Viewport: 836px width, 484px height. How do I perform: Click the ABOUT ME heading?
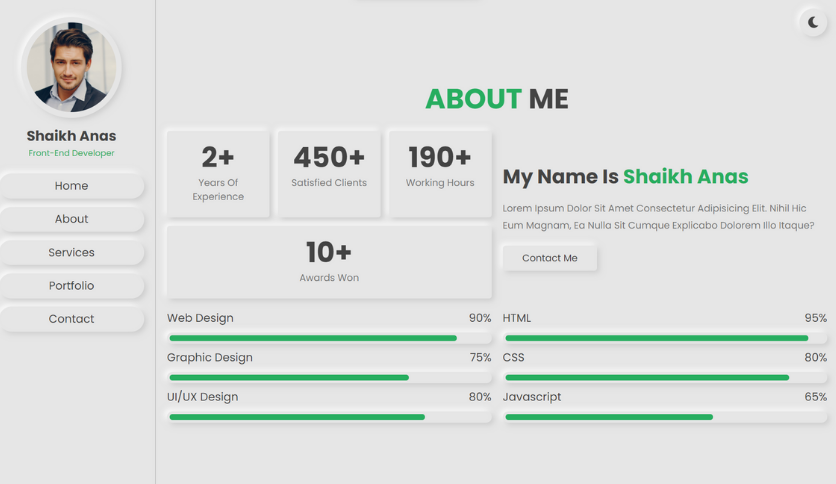tap(497, 99)
